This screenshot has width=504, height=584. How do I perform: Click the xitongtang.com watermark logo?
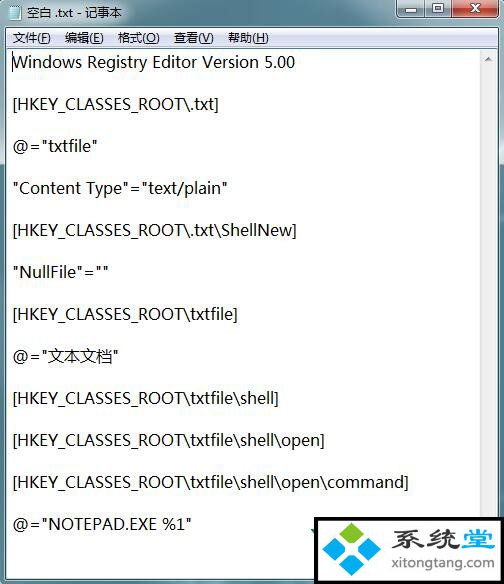[409, 550]
